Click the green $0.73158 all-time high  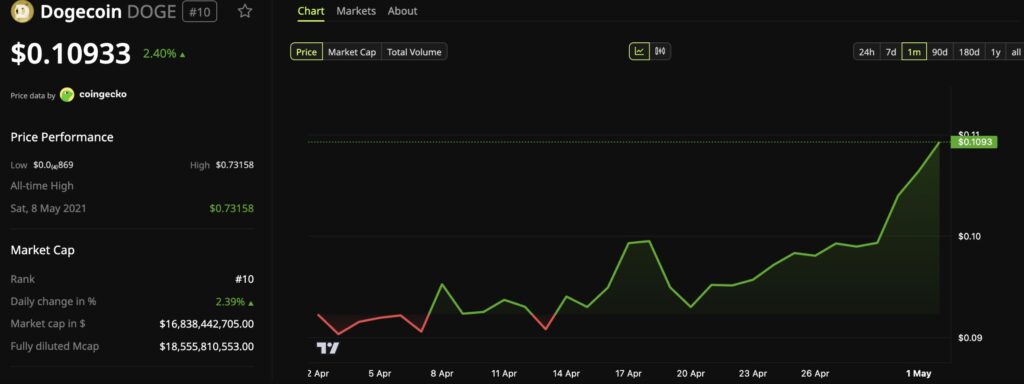(x=231, y=209)
